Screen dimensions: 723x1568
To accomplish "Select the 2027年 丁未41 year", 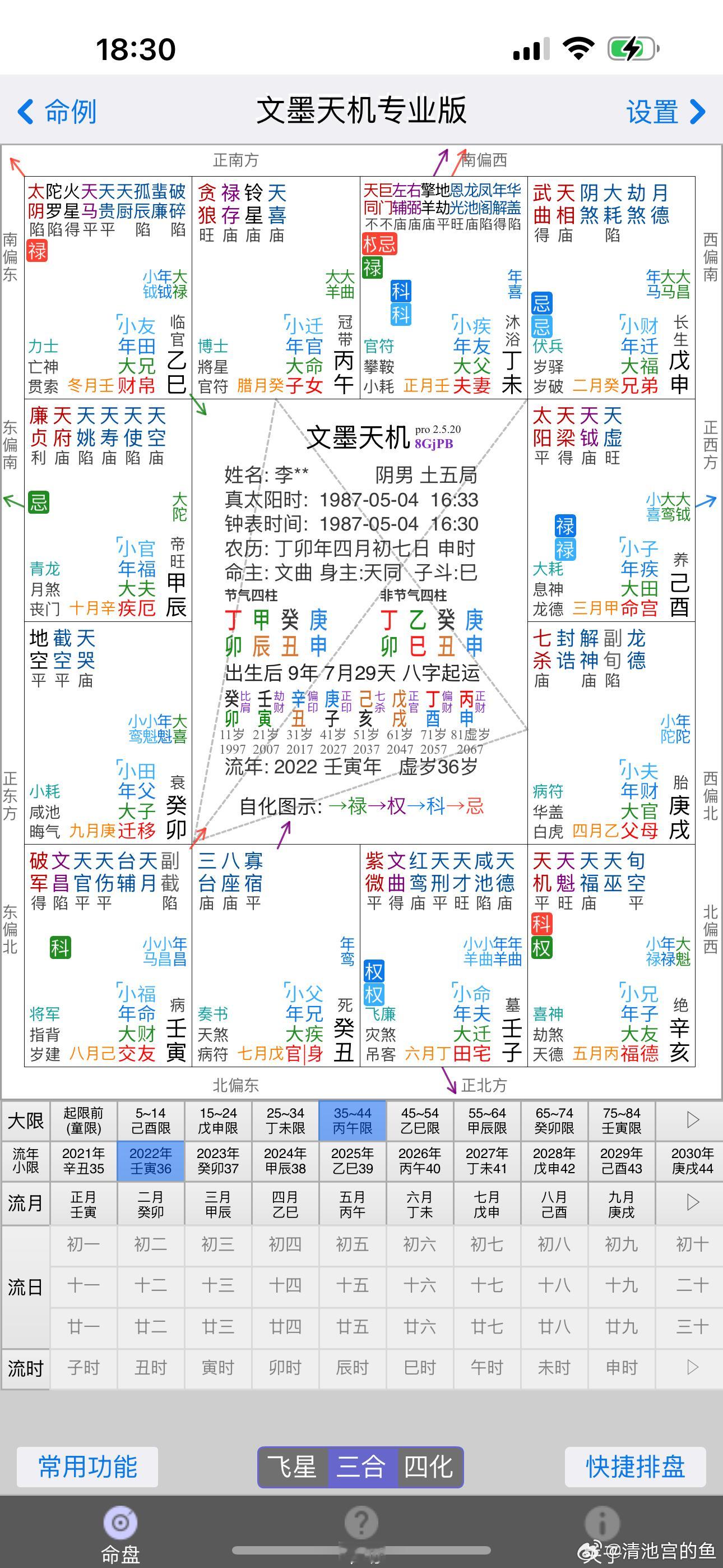I will (487, 1161).
